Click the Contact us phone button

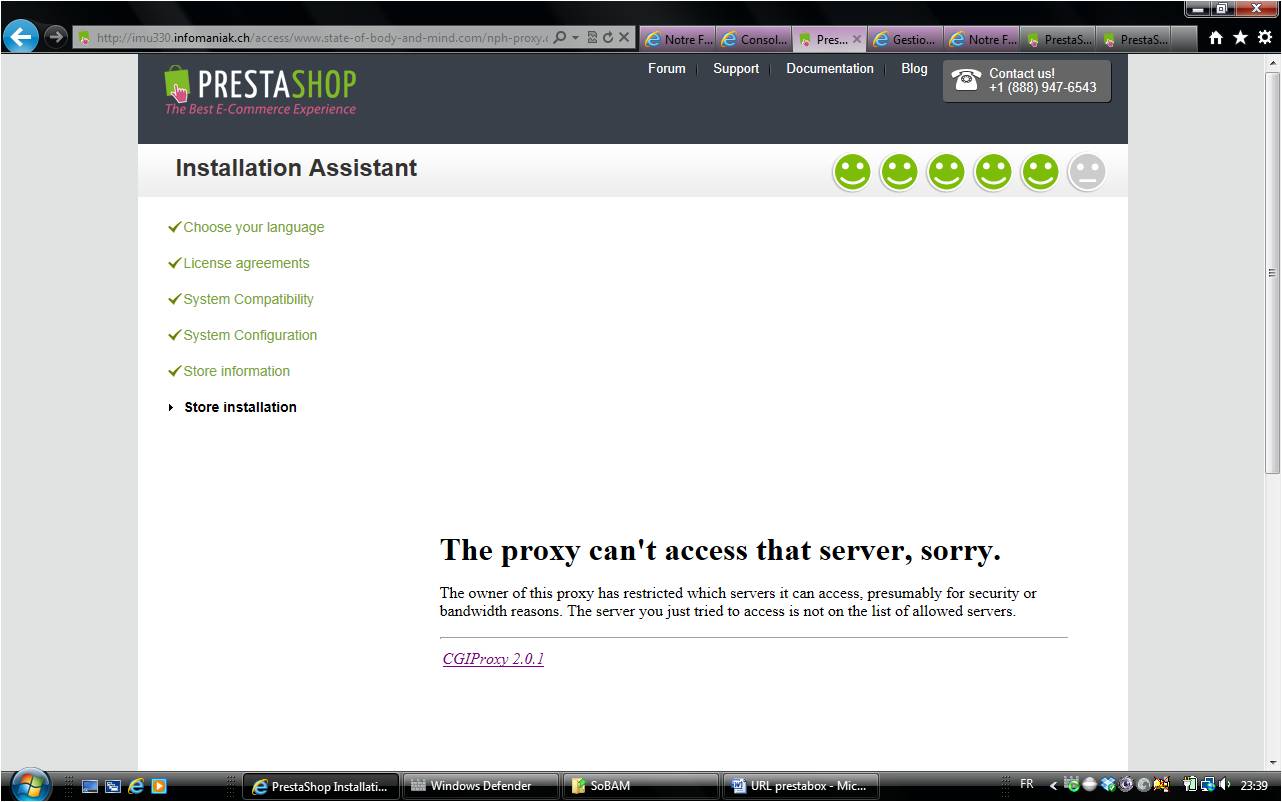[x=1027, y=80]
